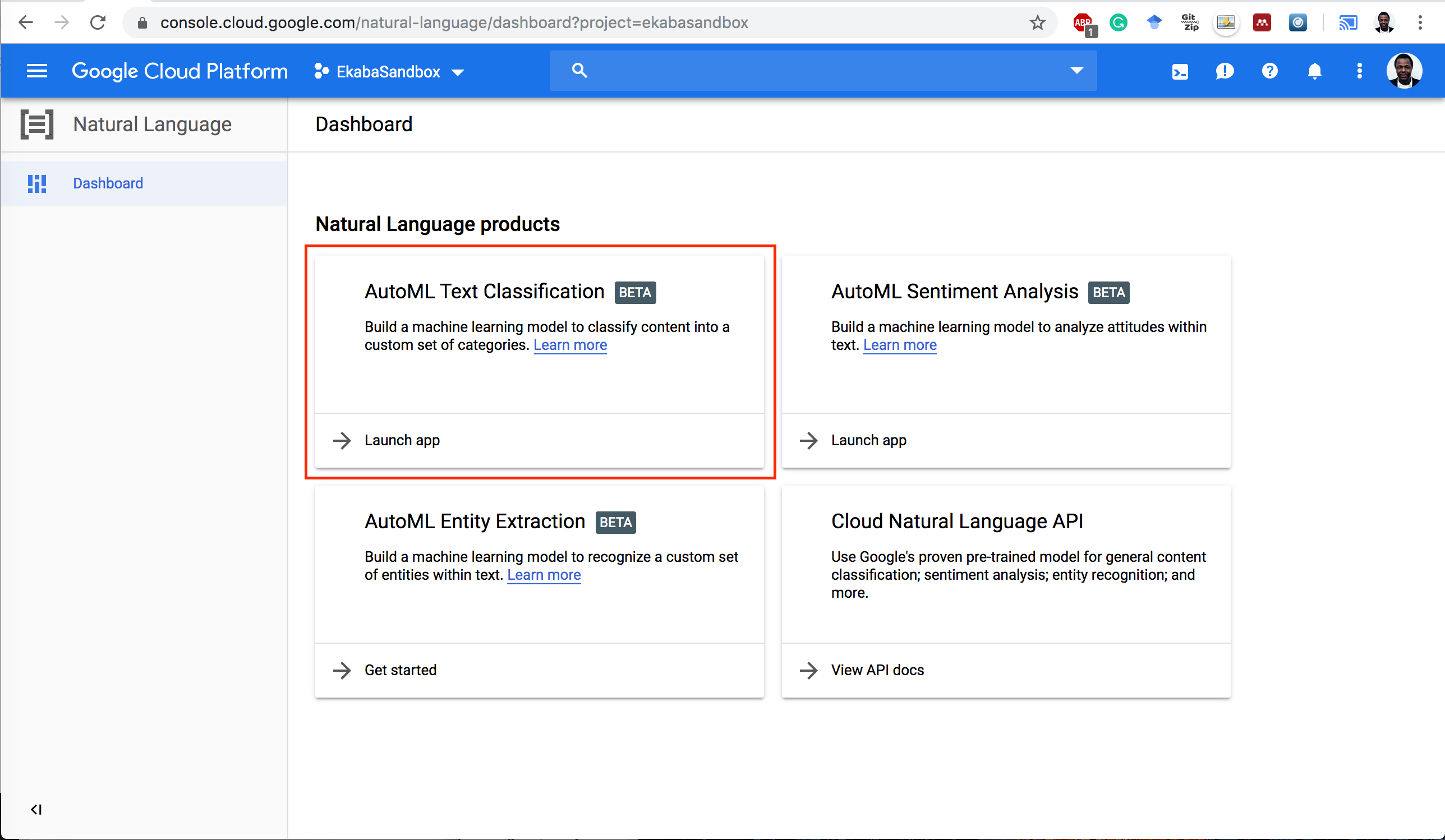
Task: Bookmark this page with the star icon
Action: 1037,22
